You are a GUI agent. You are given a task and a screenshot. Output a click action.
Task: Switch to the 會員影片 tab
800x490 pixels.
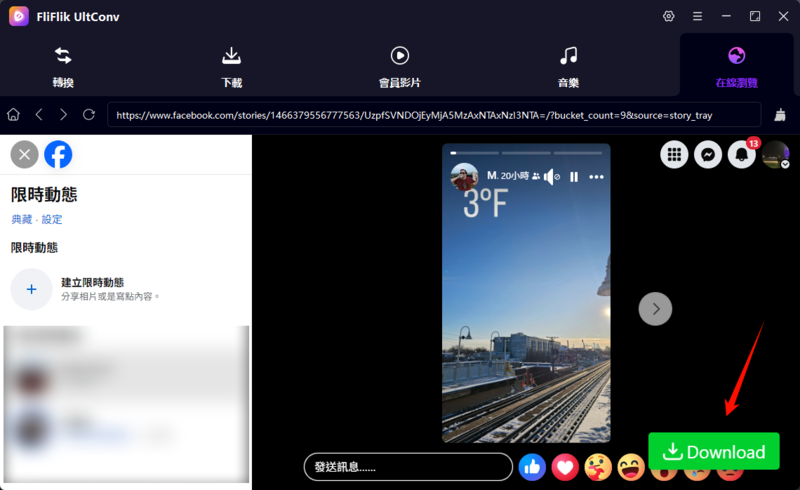tap(399, 67)
